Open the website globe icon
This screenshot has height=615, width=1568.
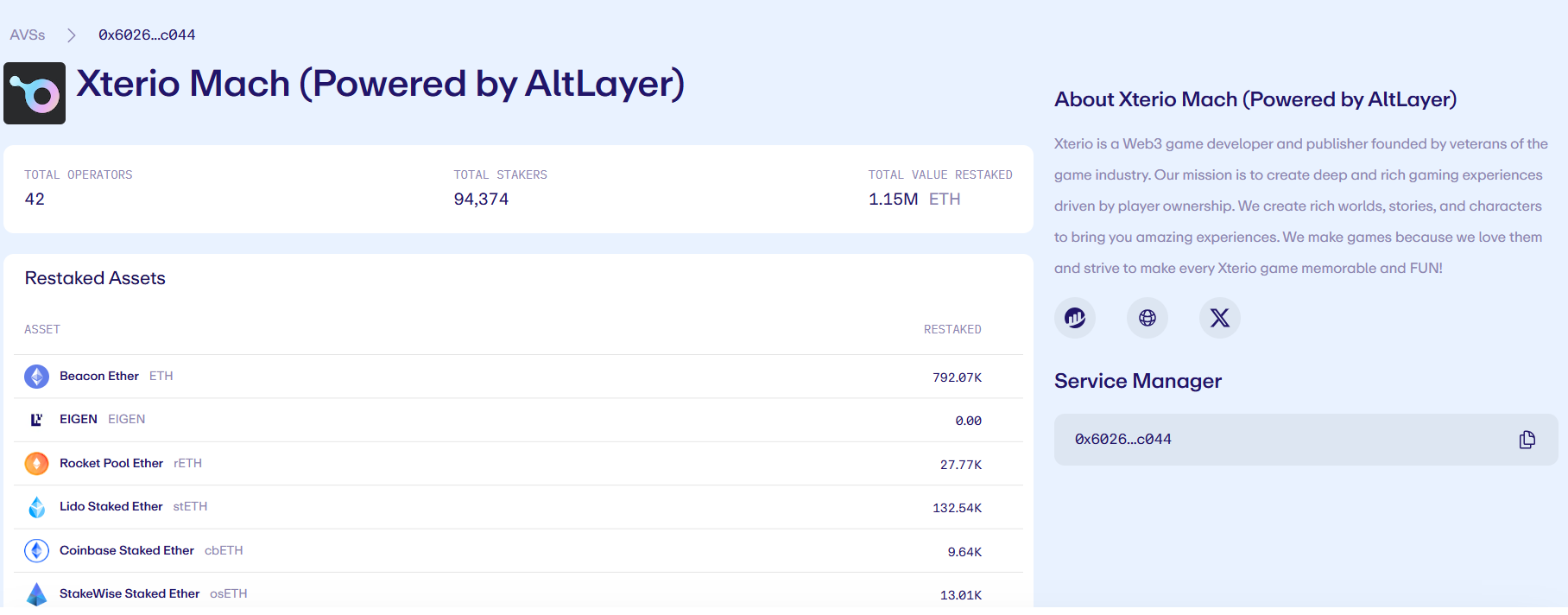tap(1148, 318)
